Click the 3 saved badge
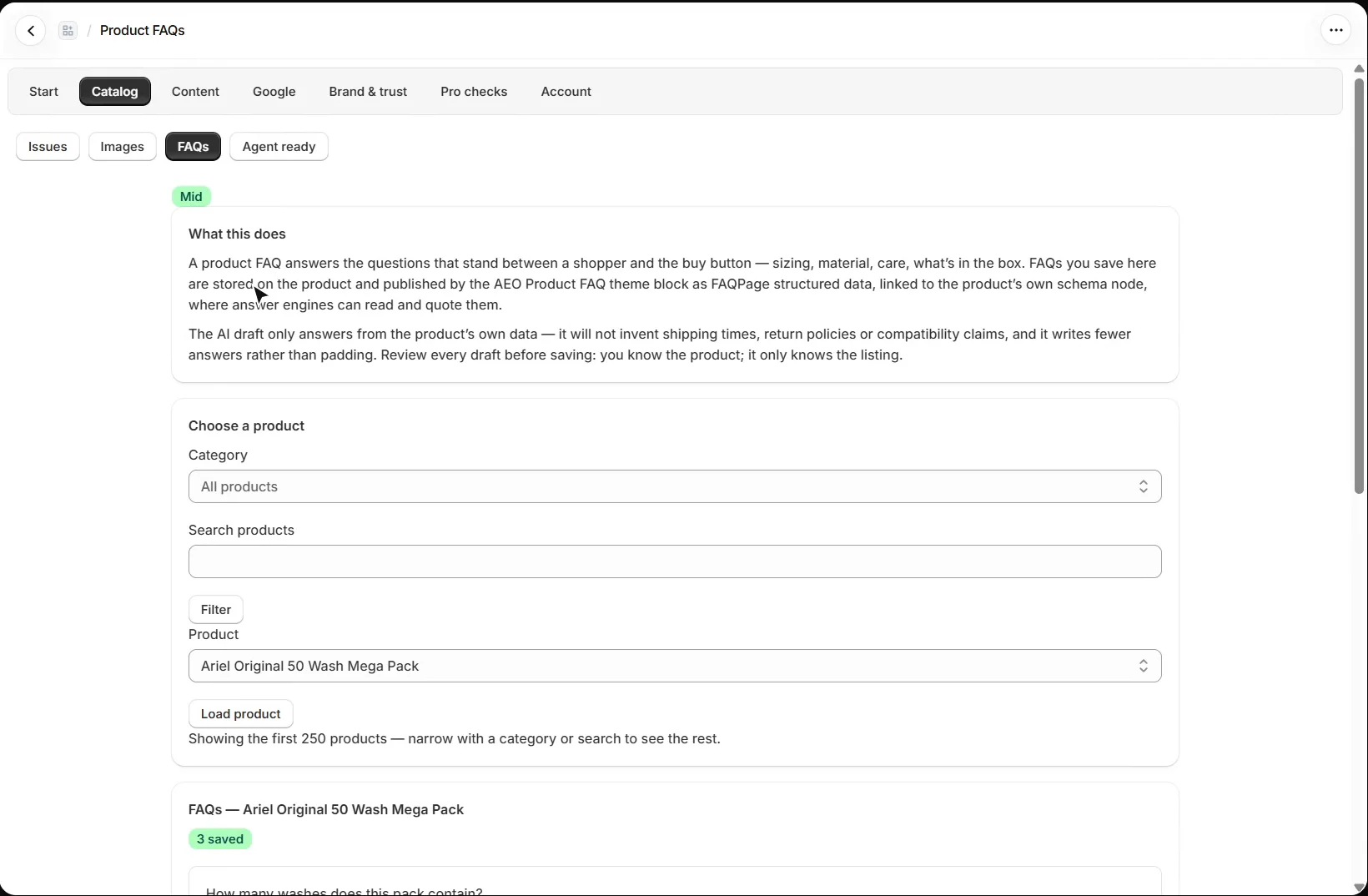This screenshot has width=1368, height=896. click(220, 839)
